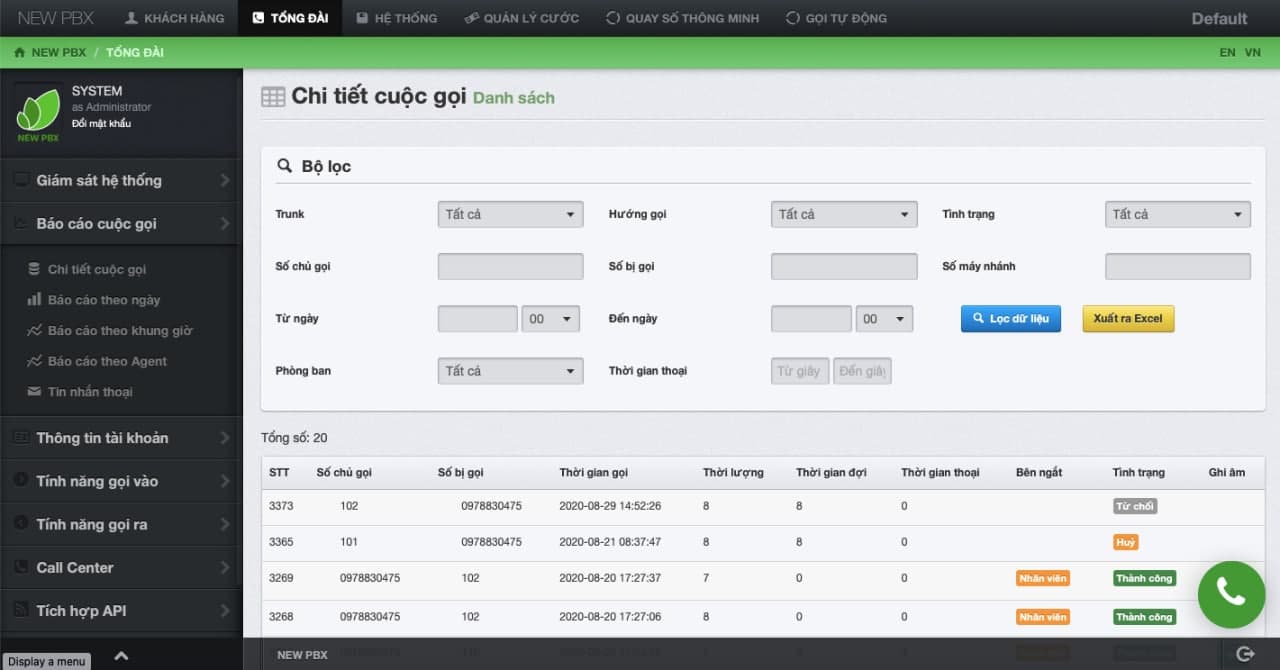Viewport: 1280px width, 670px height.
Task: Click the Số máy nhánh input field
Action: [x=1178, y=266]
